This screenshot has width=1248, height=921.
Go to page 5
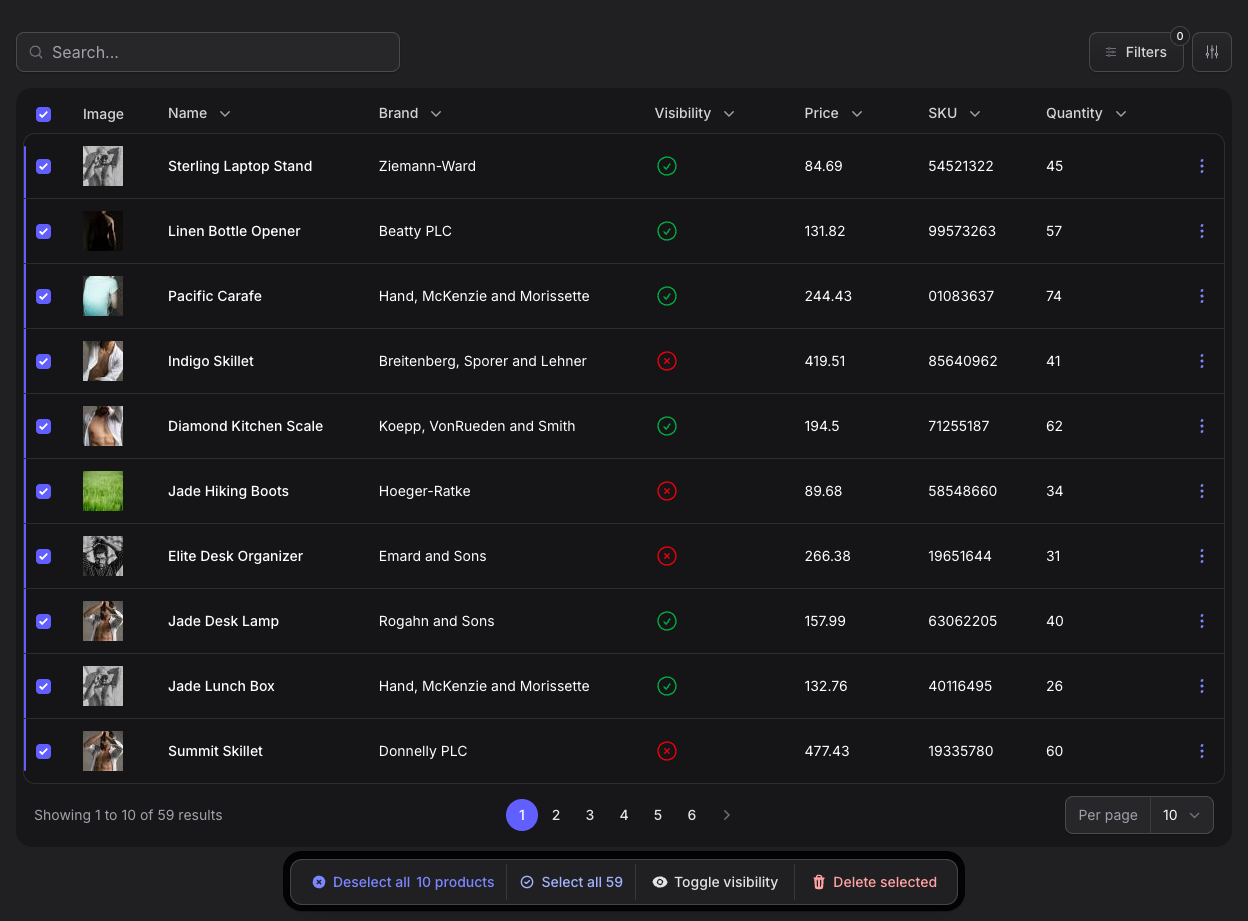[x=658, y=815]
